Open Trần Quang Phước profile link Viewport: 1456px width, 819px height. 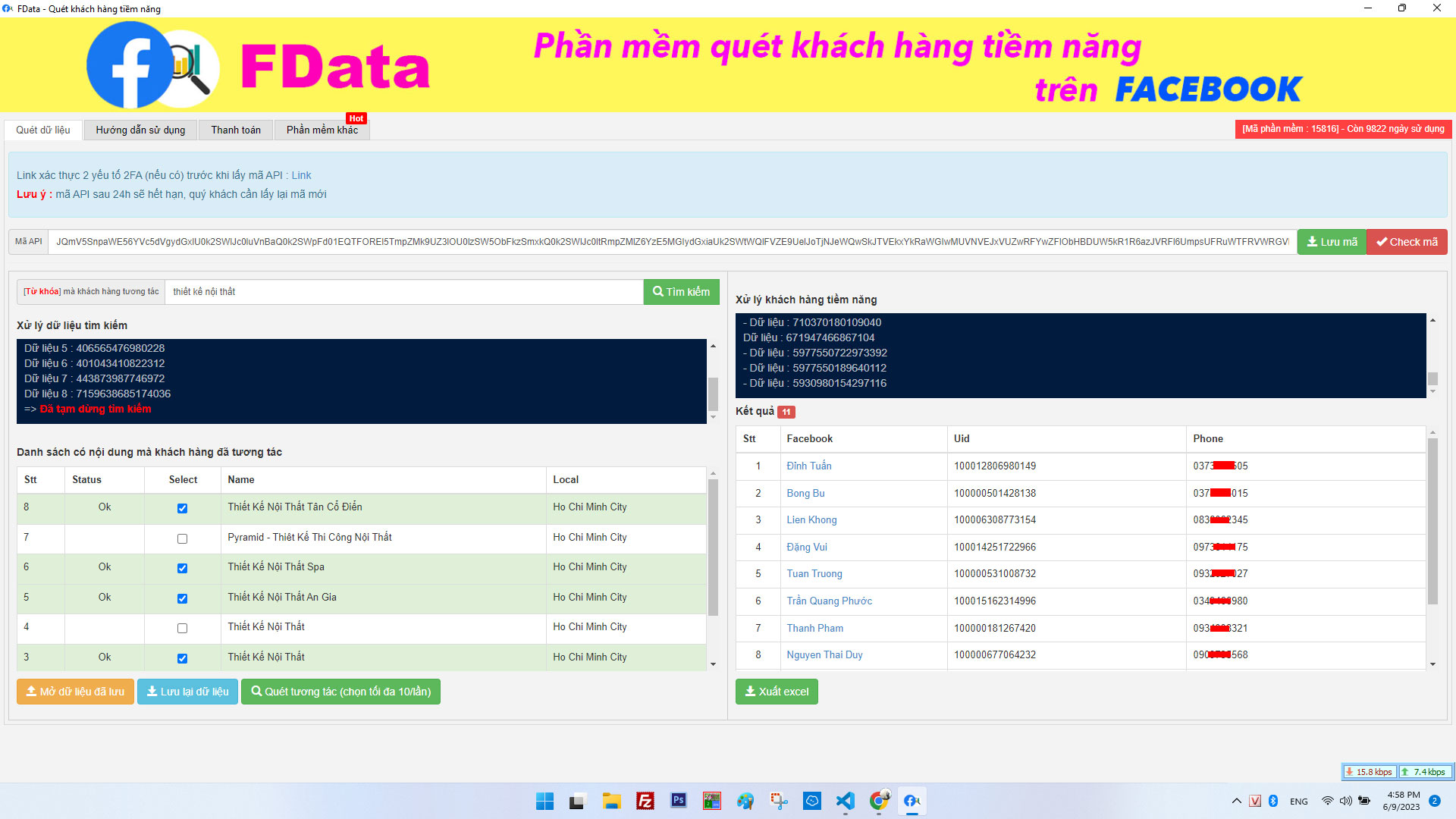(x=829, y=601)
